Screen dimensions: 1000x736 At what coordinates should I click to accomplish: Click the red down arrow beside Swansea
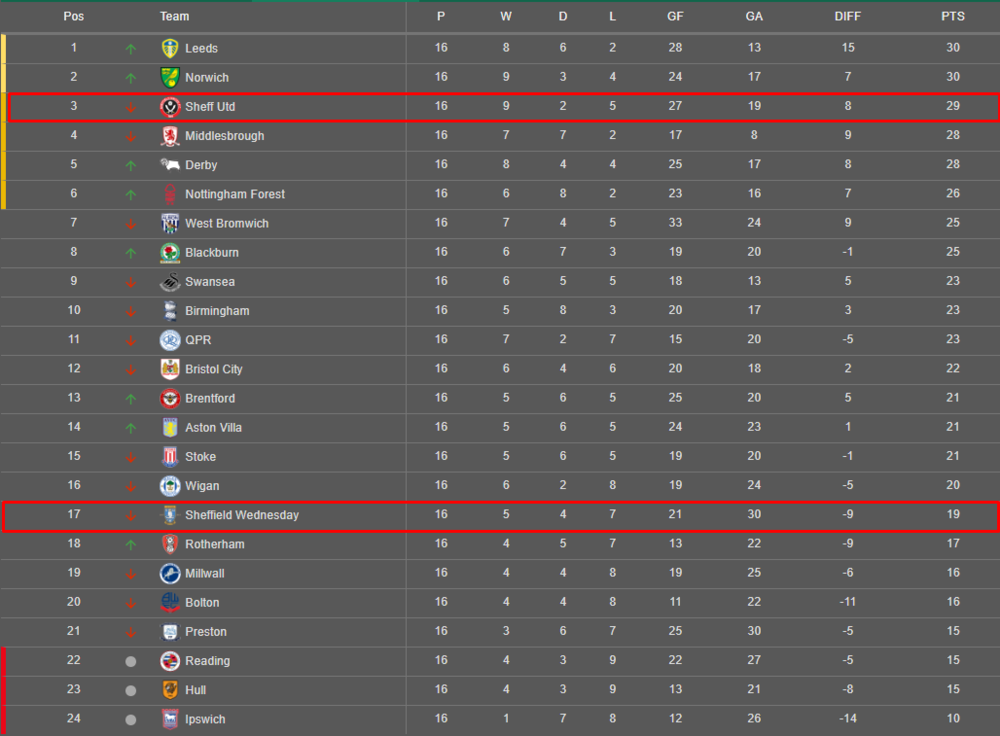(131, 283)
